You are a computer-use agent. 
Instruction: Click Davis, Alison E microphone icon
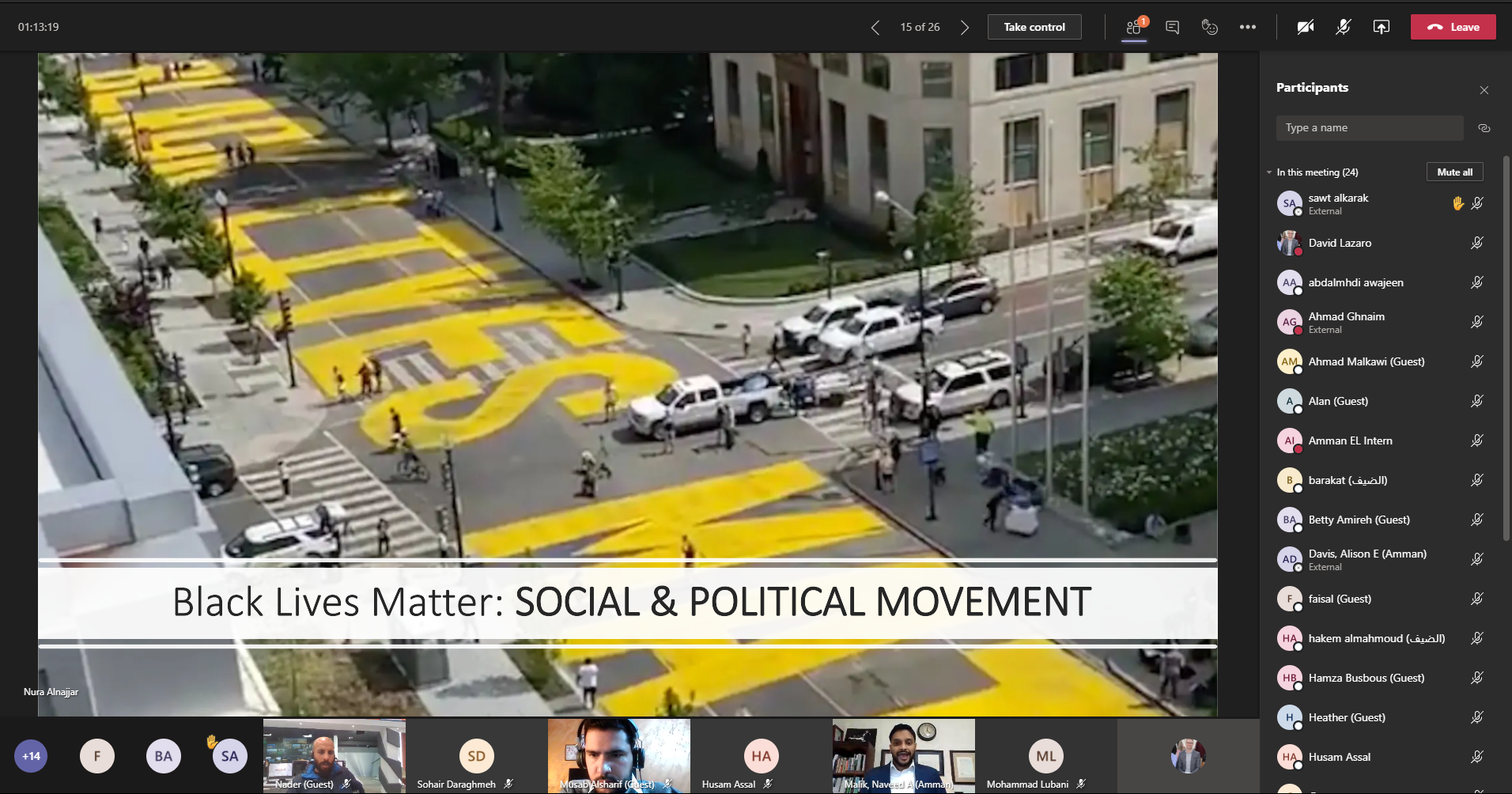pyautogui.click(x=1477, y=559)
